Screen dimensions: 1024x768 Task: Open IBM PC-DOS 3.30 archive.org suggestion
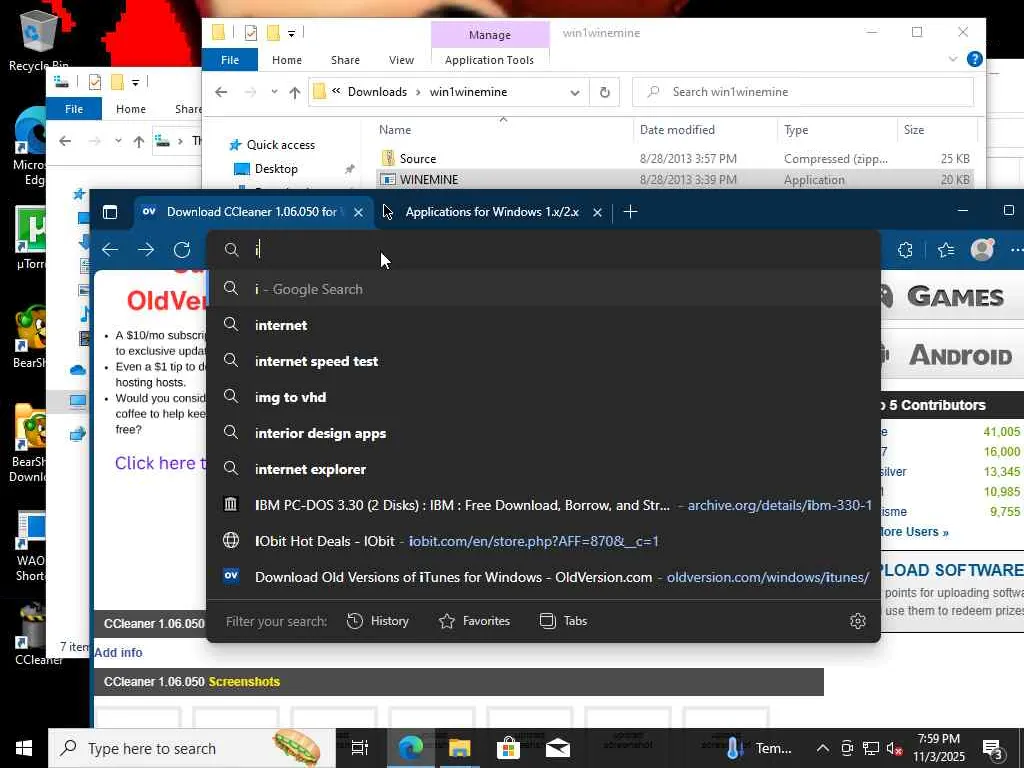[543, 505]
